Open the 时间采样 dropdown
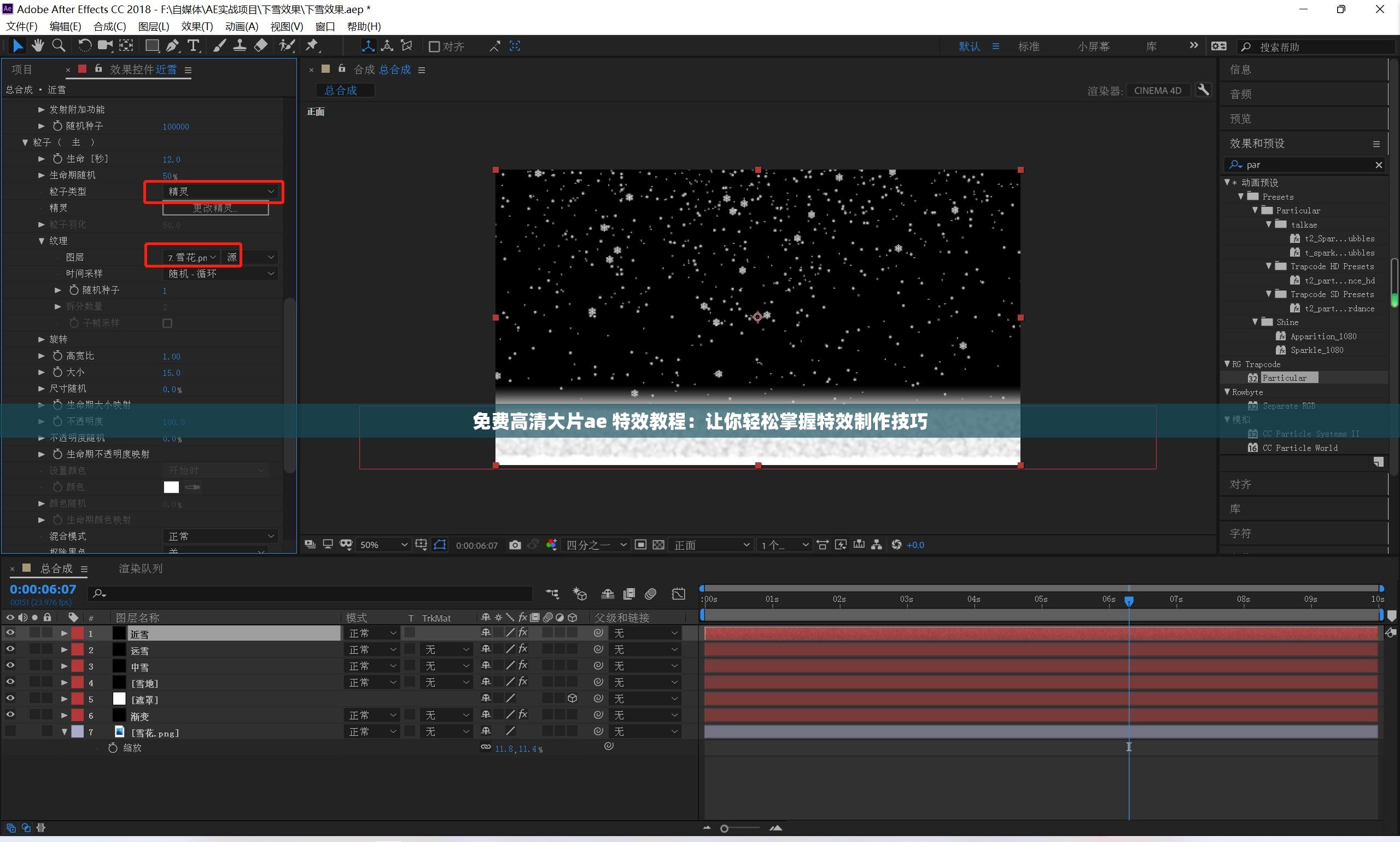1400x842 pixels. pos(220,274)
